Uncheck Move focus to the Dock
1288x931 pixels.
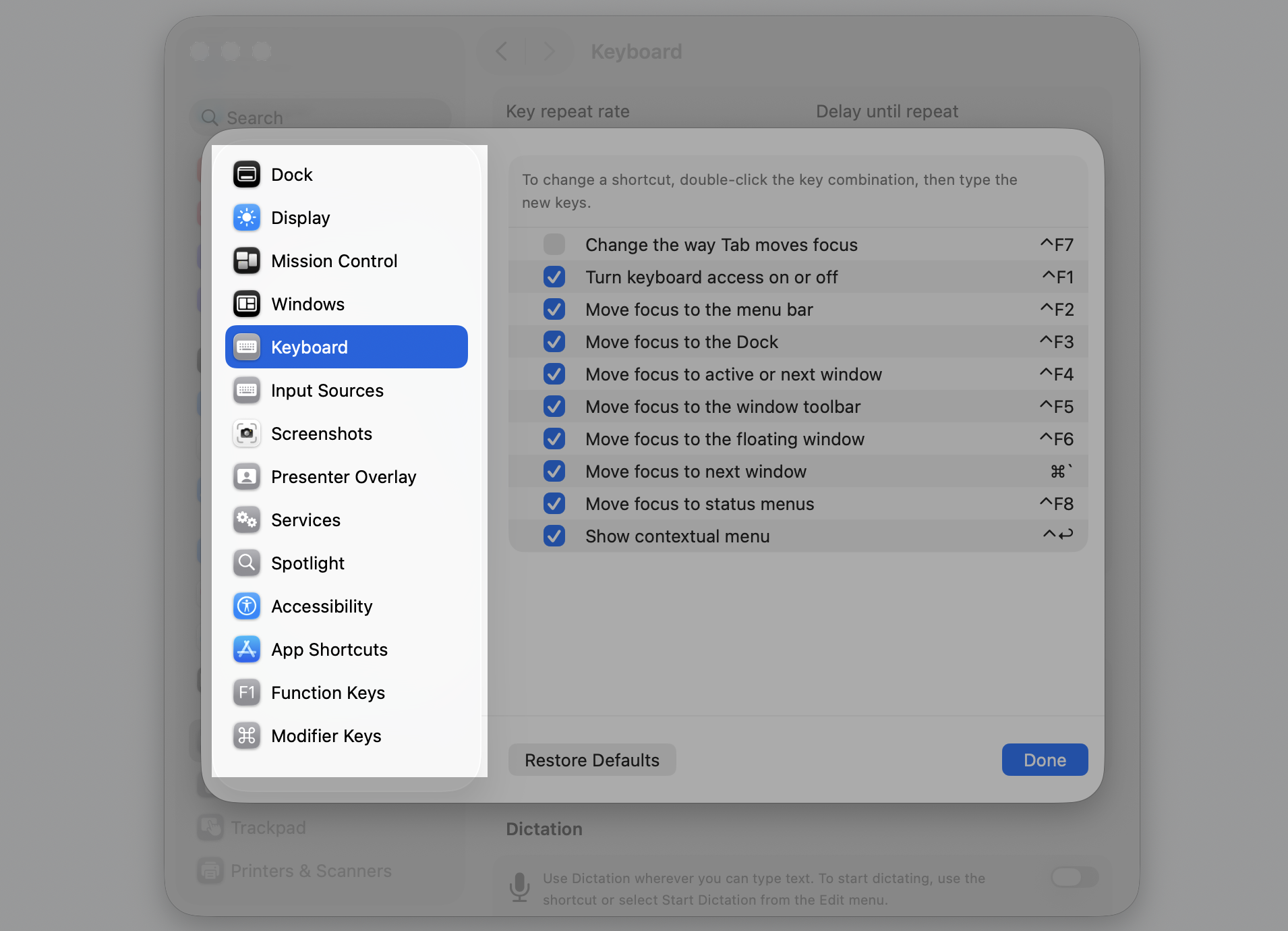coord(554,341)
